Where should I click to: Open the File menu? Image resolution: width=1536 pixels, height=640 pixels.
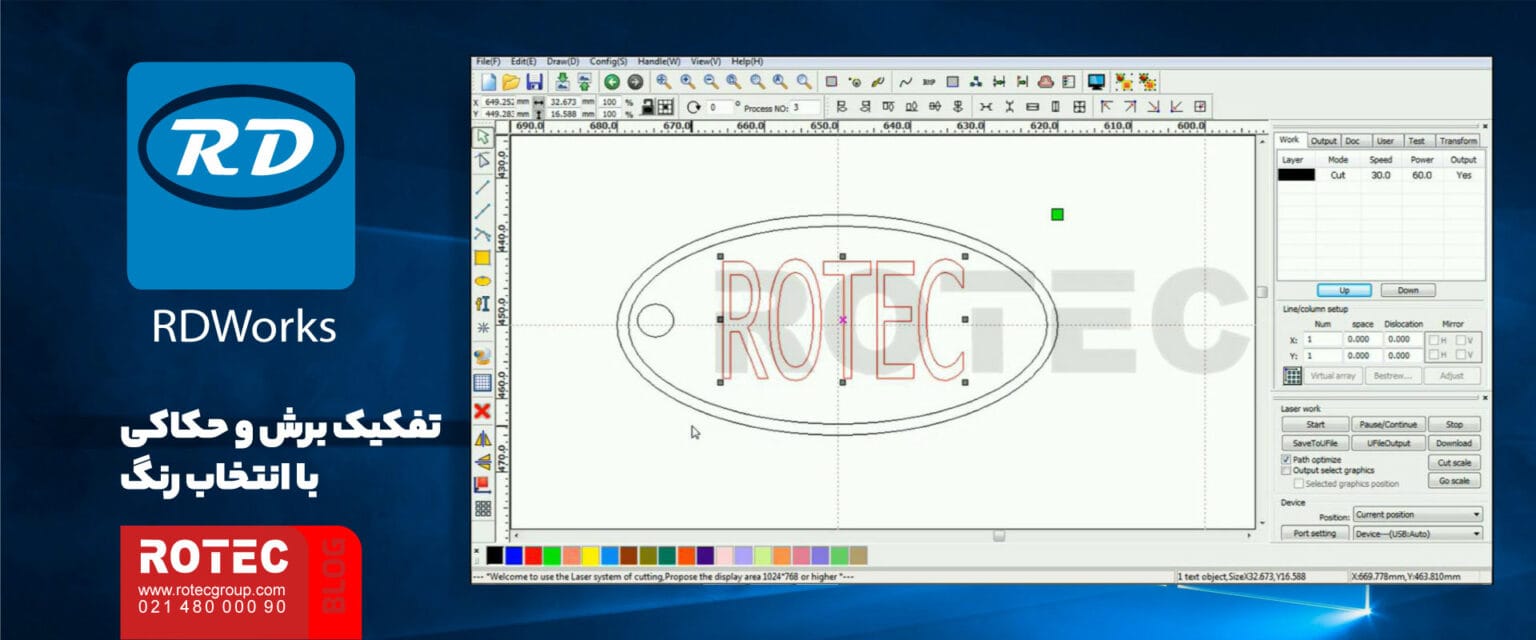(x=487, y=62)
